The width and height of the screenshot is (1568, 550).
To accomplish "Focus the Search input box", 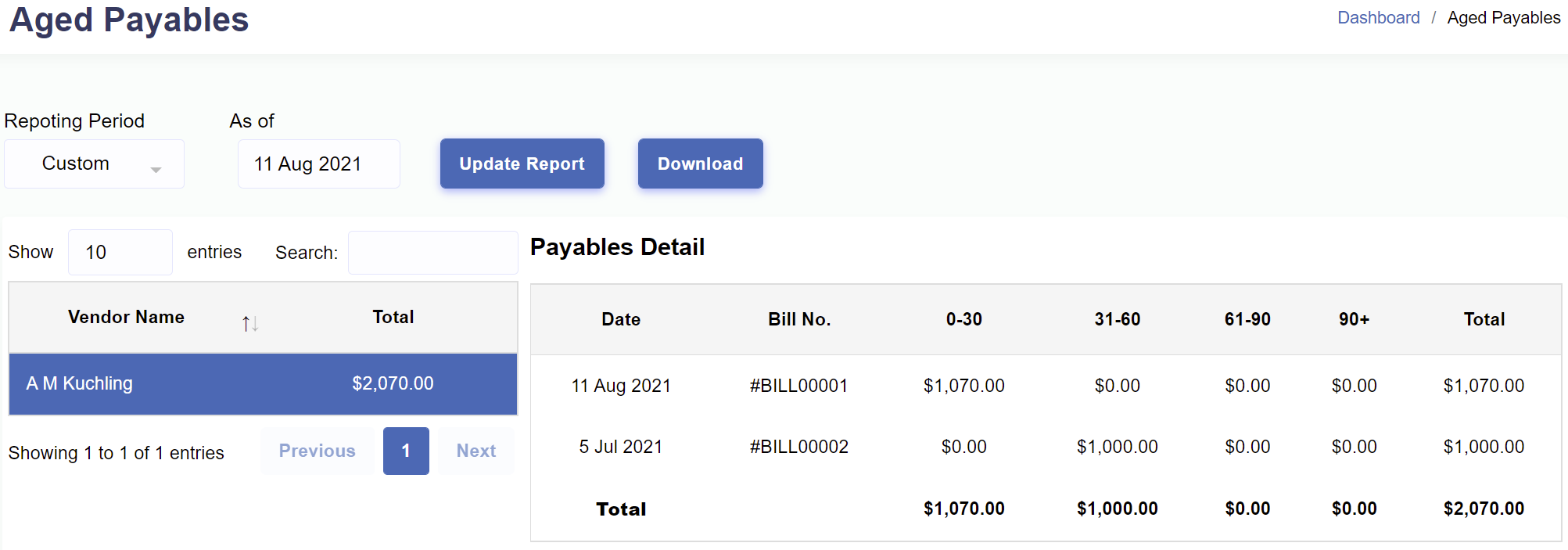I will click(432, 253).
